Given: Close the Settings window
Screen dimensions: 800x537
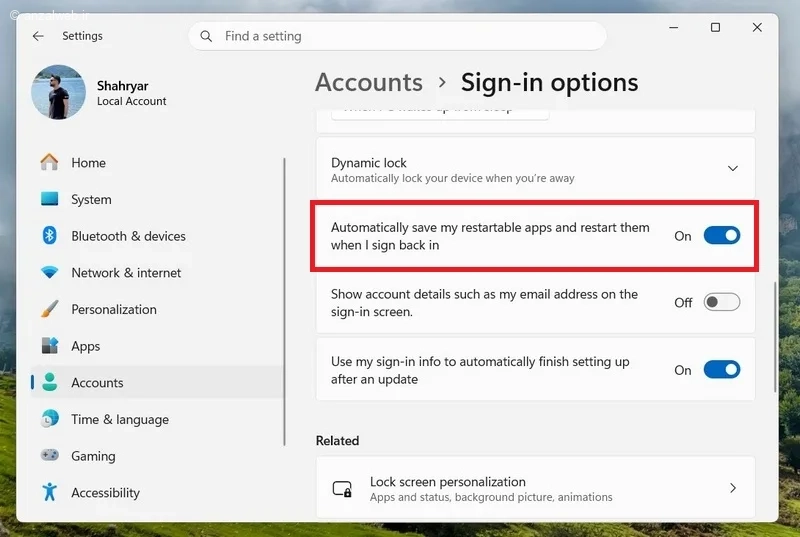Looking at the screenshot, I should point(757,28).
